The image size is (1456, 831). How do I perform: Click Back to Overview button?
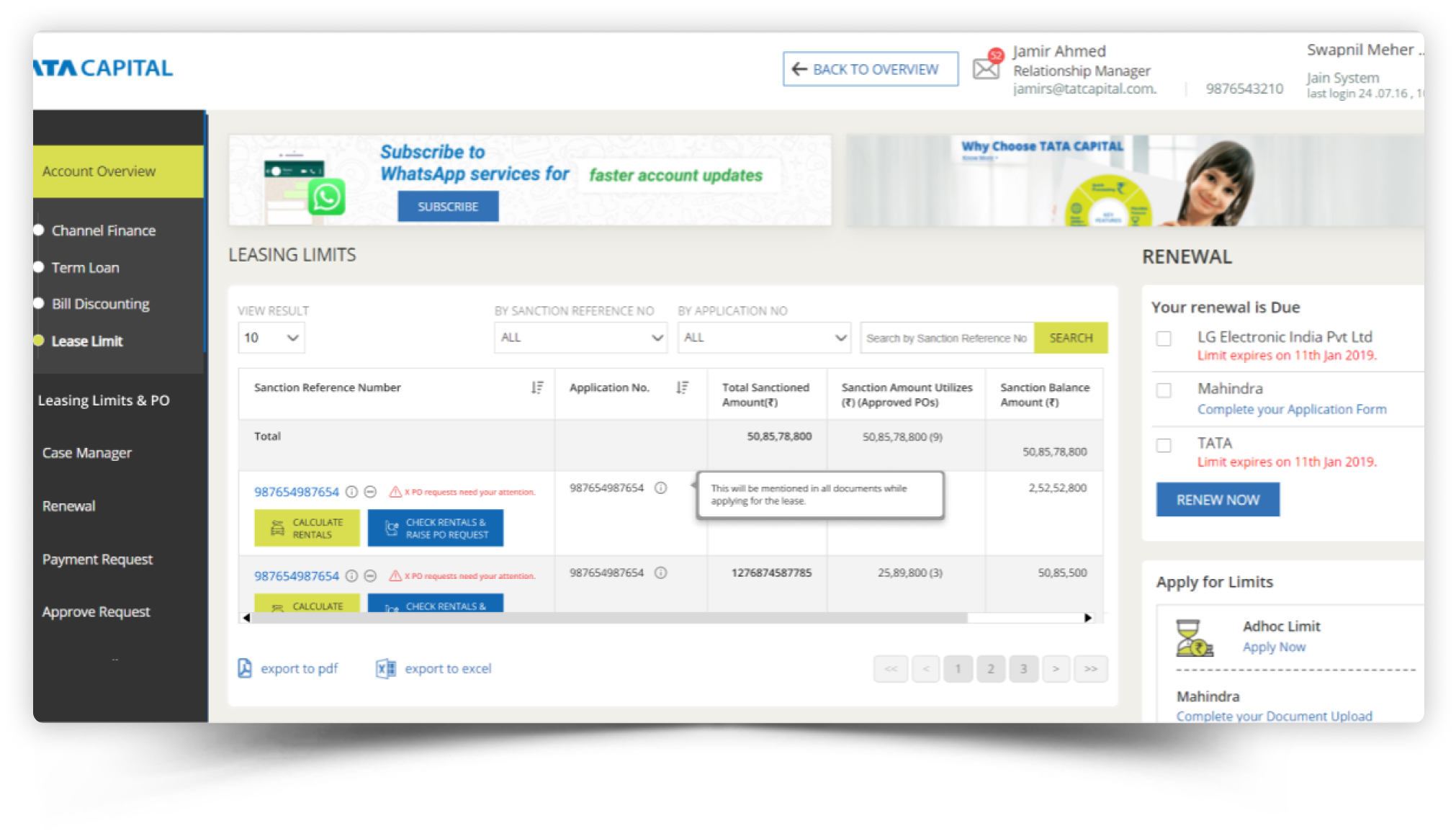pos(870,69)
